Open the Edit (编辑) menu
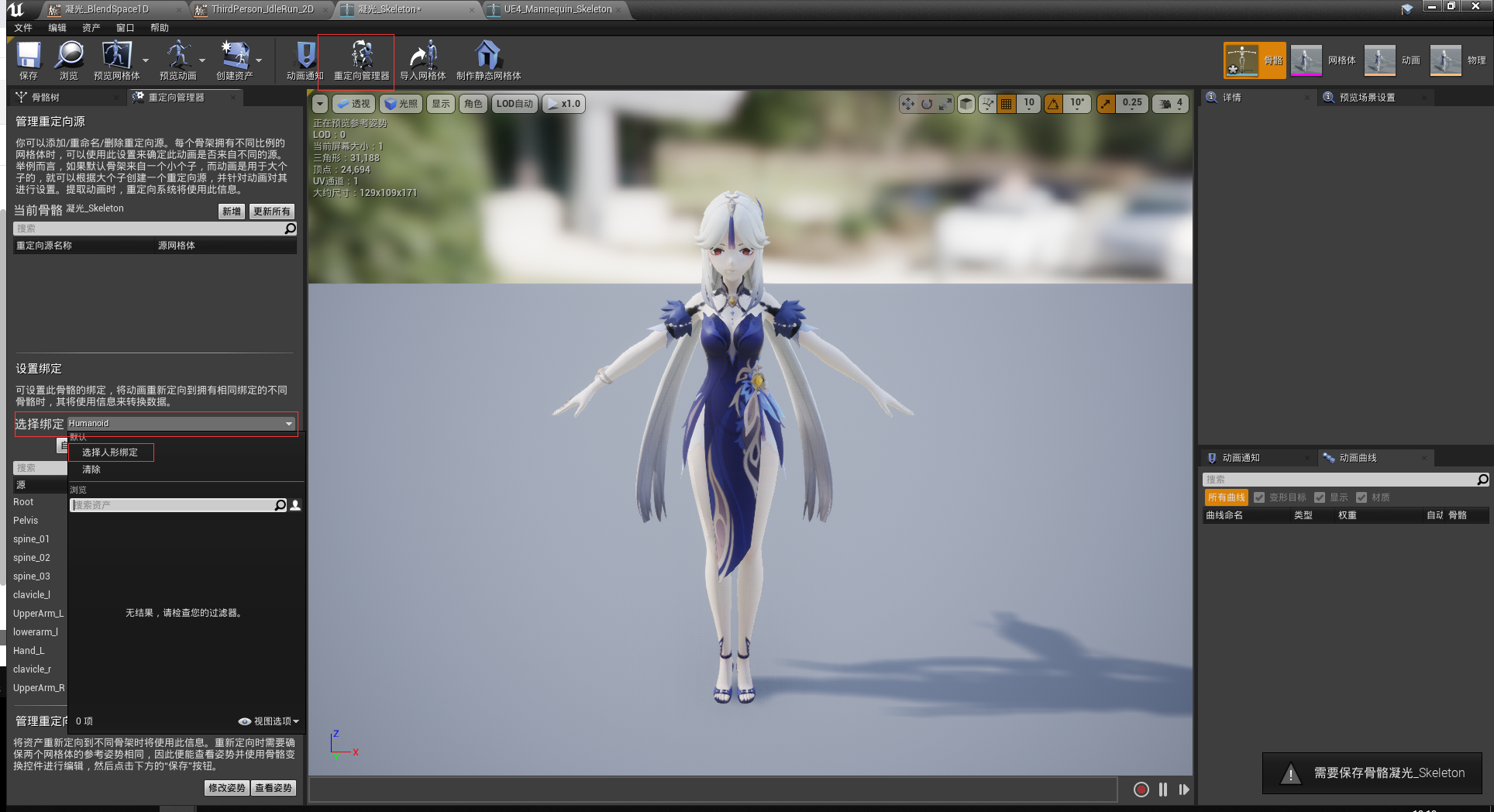1494x812 pixels. click(x=57, y=28)
